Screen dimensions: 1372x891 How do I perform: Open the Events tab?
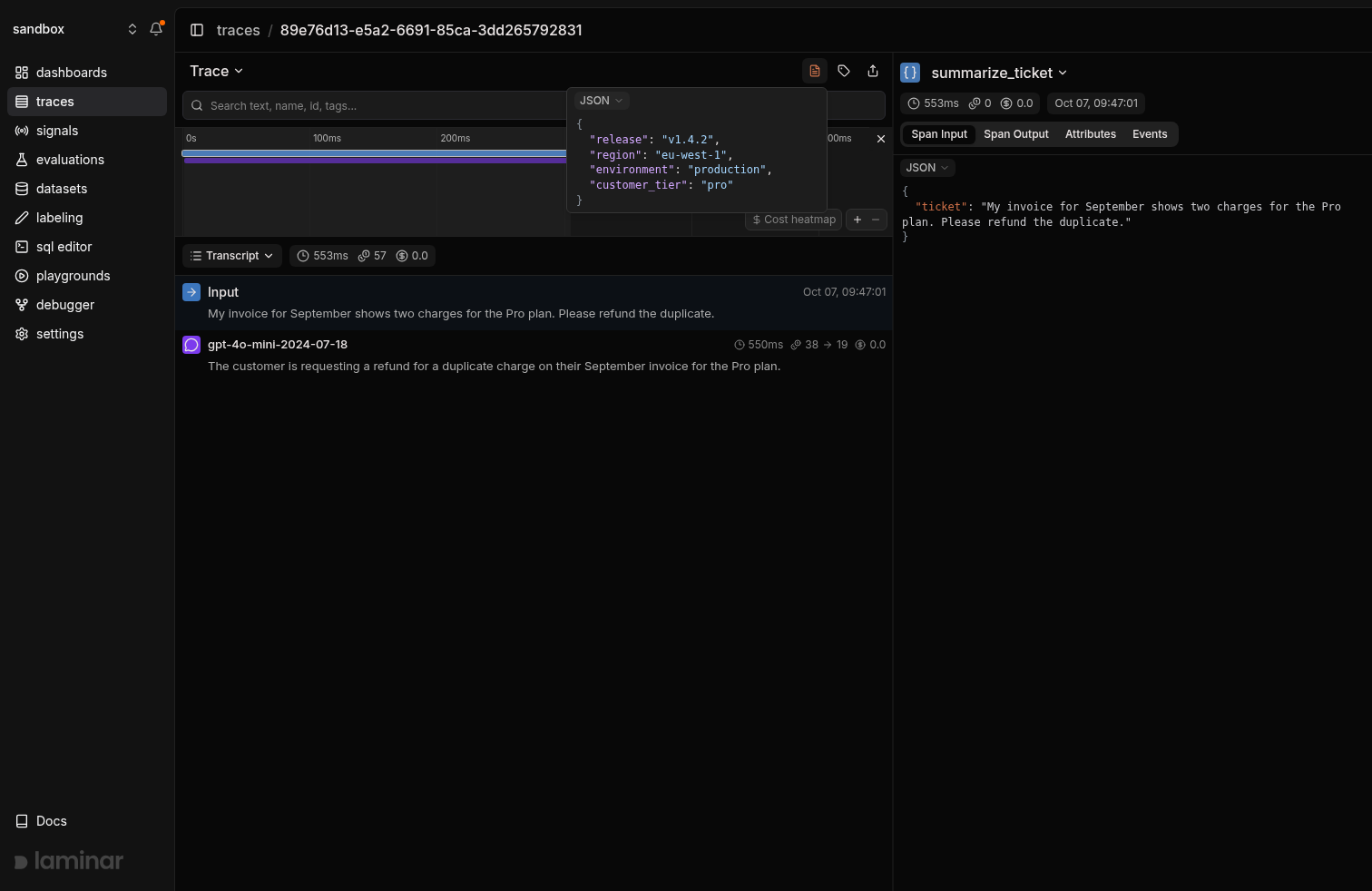(1150, 134)
